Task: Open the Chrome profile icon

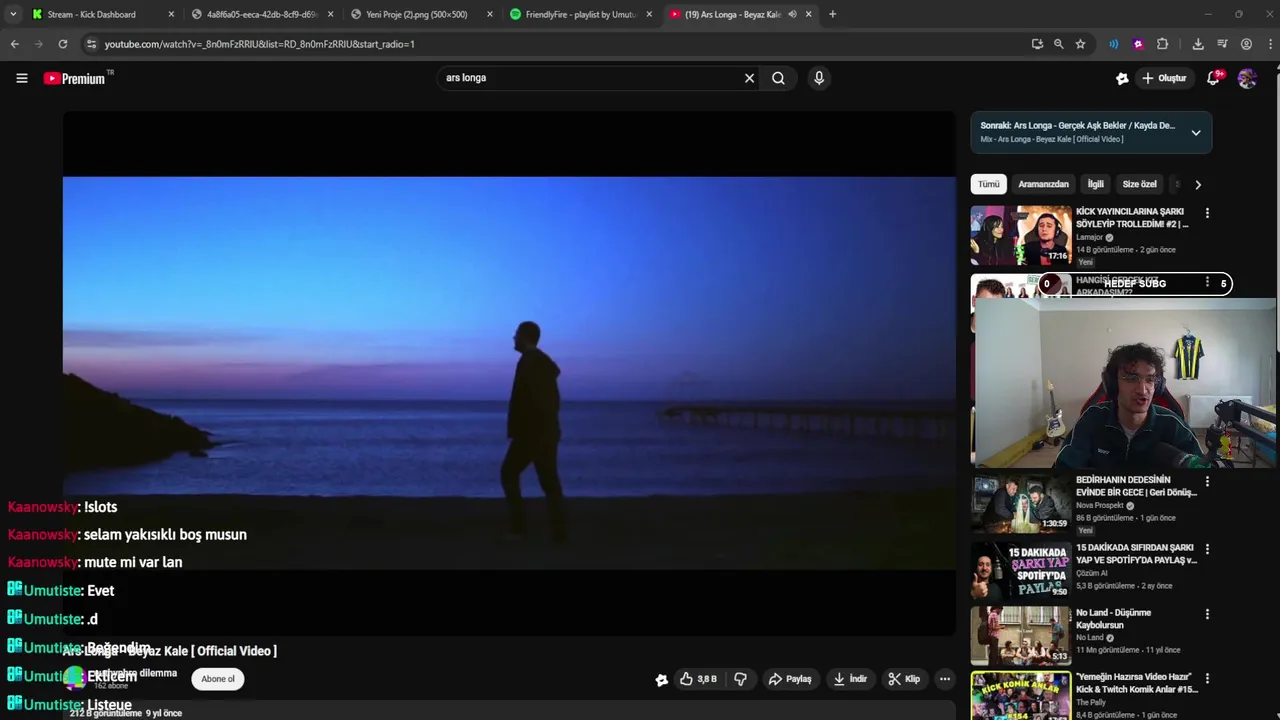Action: (1246, 44)
